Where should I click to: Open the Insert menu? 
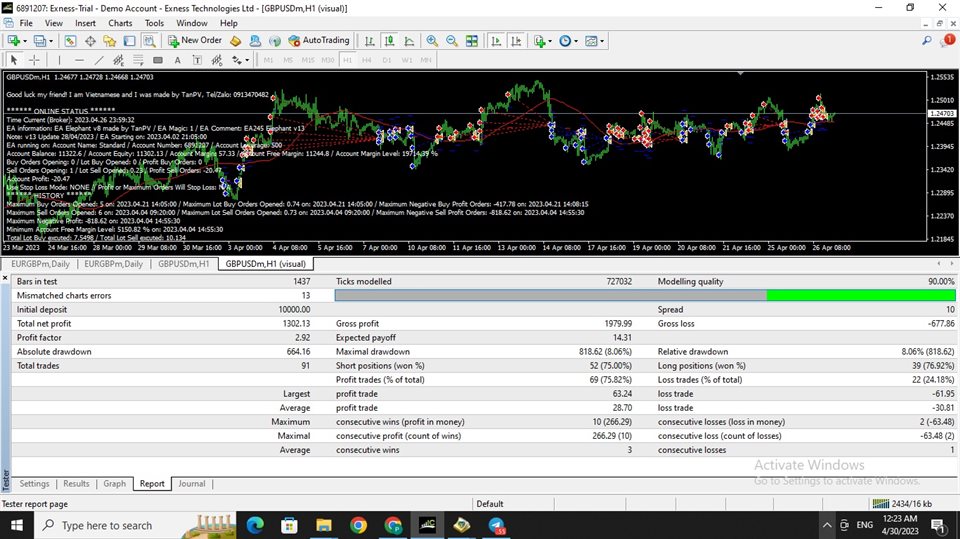pyautogui.click(x=85, y=23)
